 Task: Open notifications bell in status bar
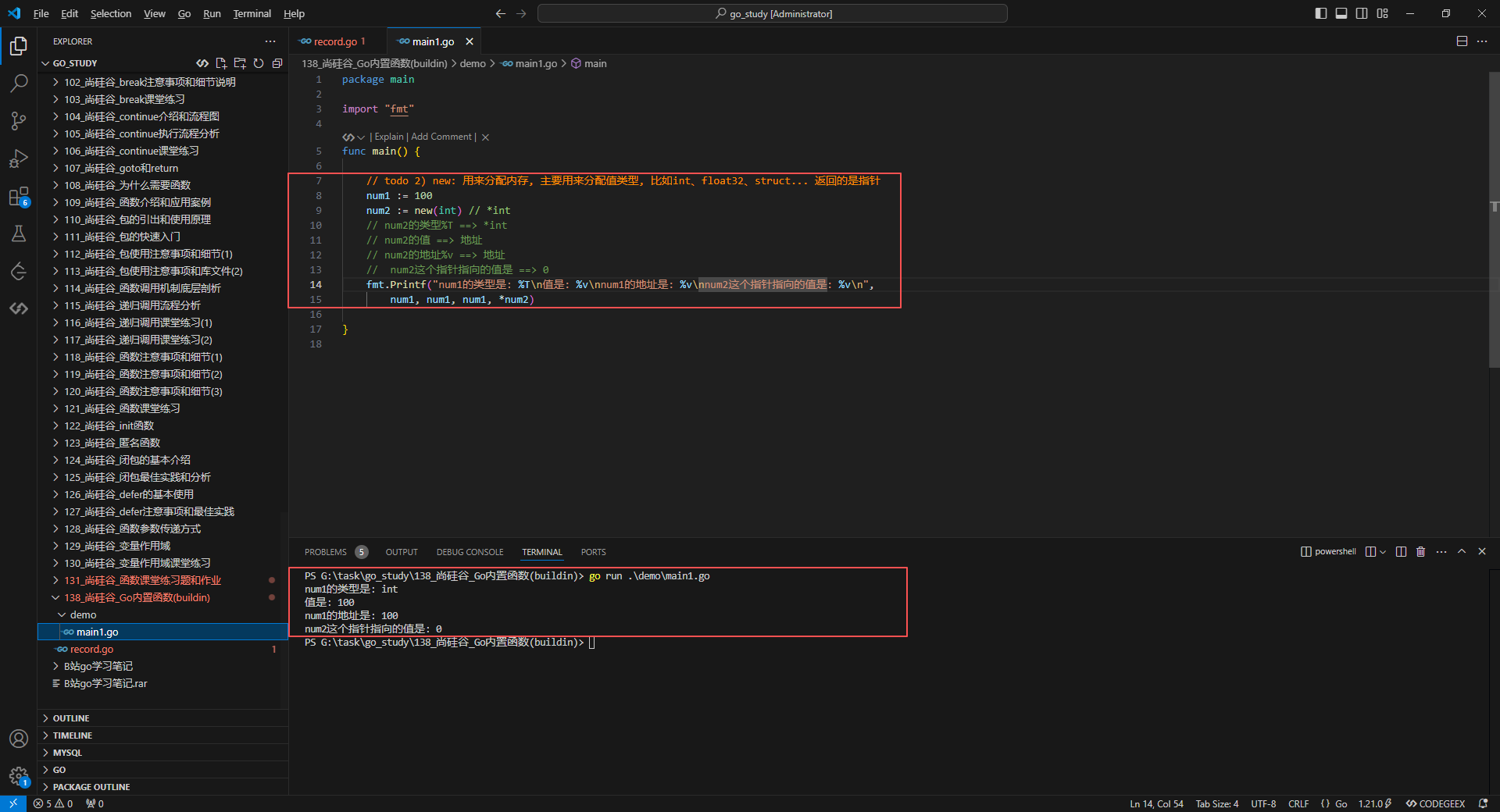pos(1483,803)
